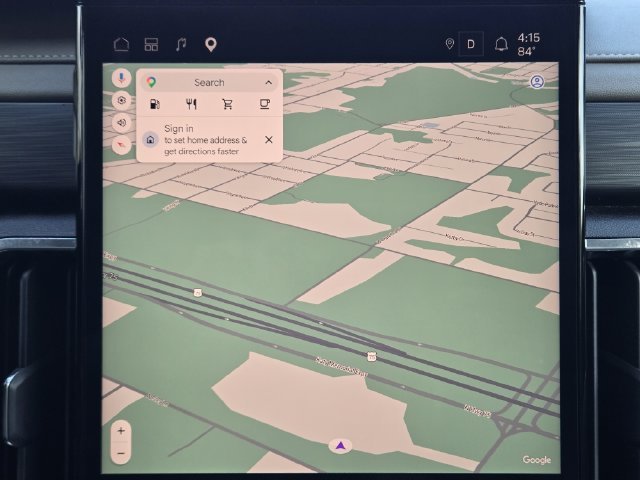The width and height of the screenshot is (640, 480).
Task: Open the music media icon
Action: (x=181, y=44)
